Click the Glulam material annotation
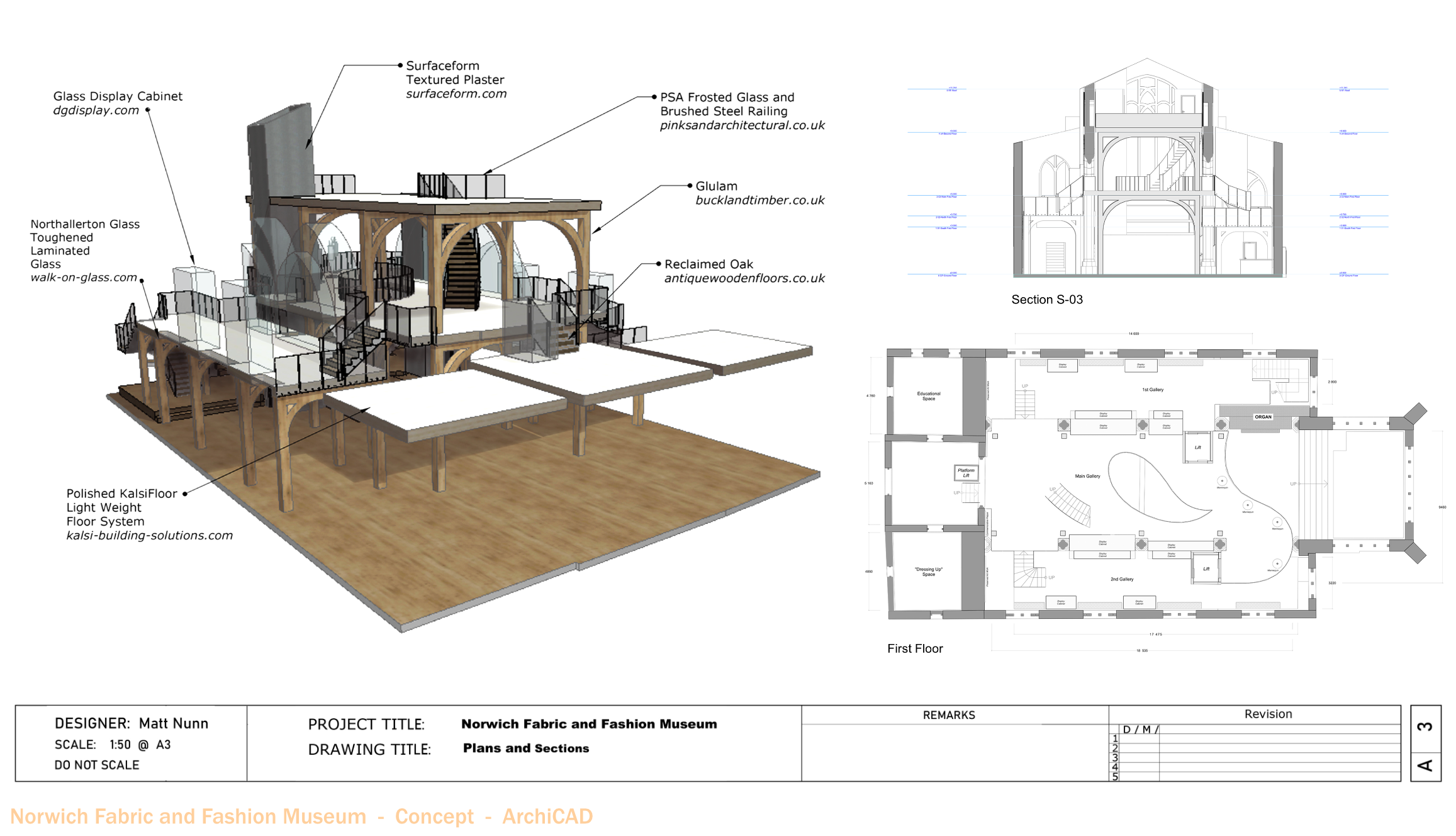This screenshot has width=1456, height=836. (716, 186)
